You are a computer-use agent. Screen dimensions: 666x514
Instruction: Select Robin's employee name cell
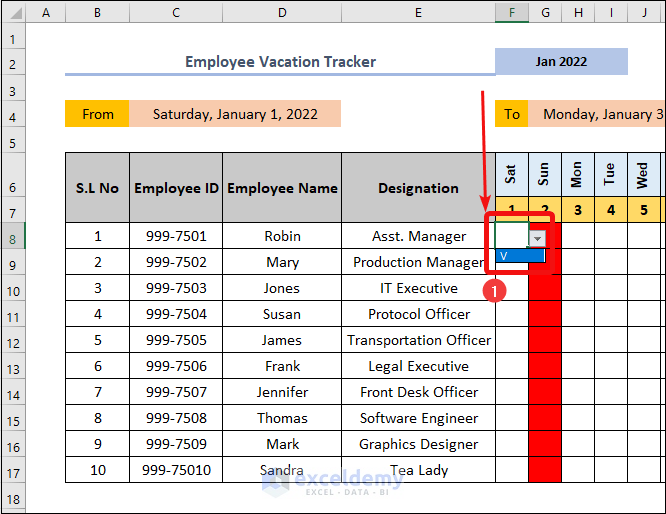coord(282,237)
